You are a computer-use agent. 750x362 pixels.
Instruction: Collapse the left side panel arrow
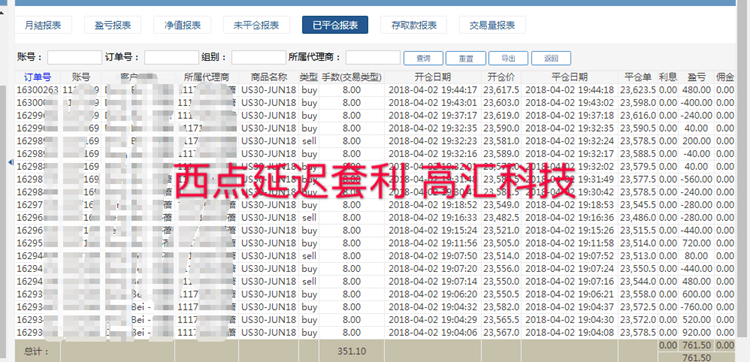(x=11, y=163)
